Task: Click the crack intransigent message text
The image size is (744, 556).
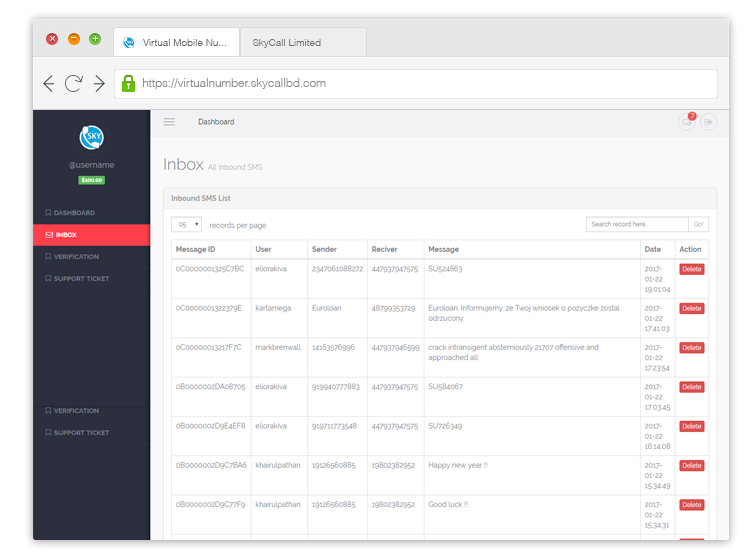Action: (513, 352)
